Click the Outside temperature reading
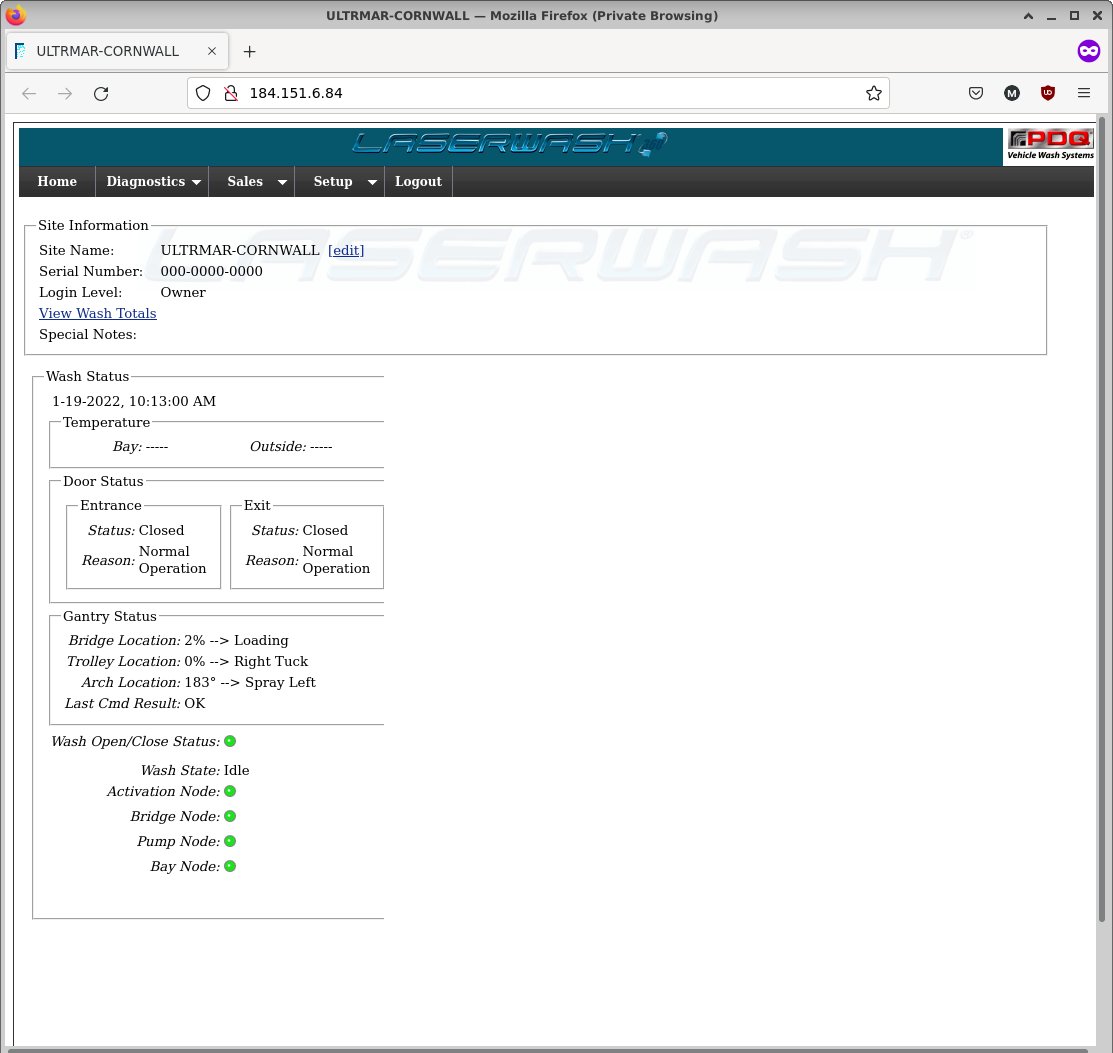Viewport: 1113px width, 1053px height. (321, 447)
